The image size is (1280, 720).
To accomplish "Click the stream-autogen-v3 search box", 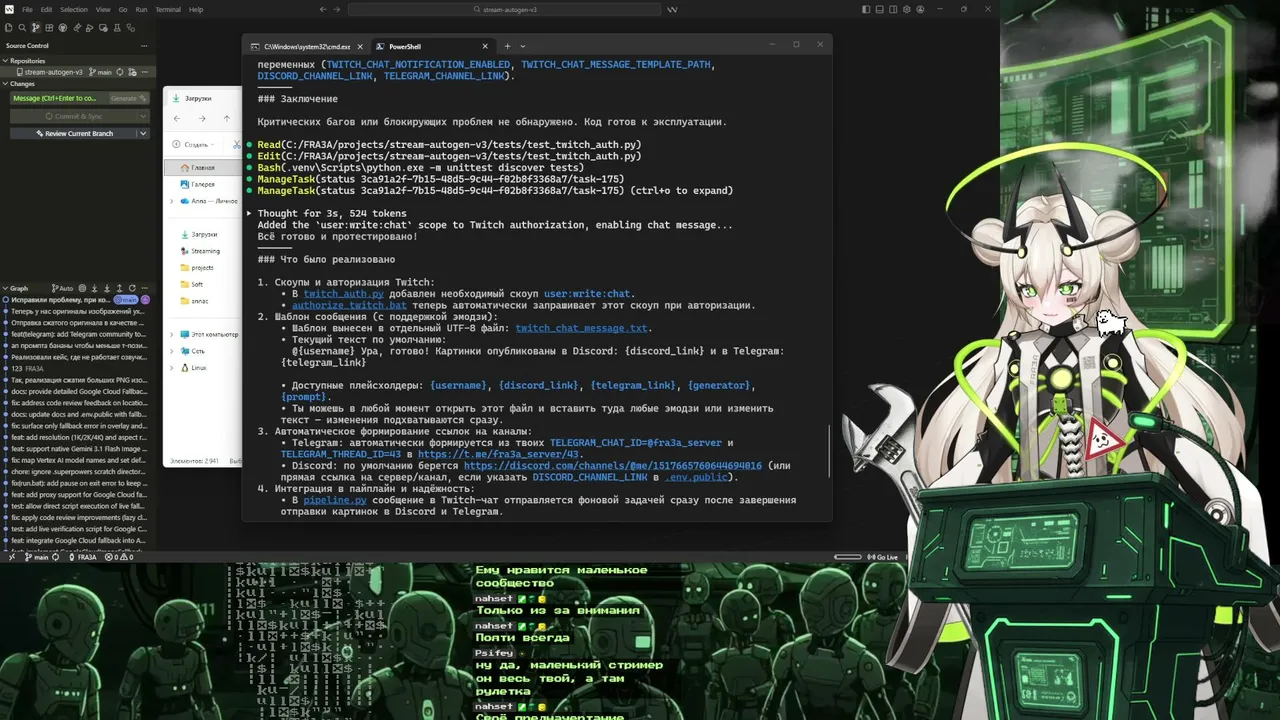I will pos(505,9).
